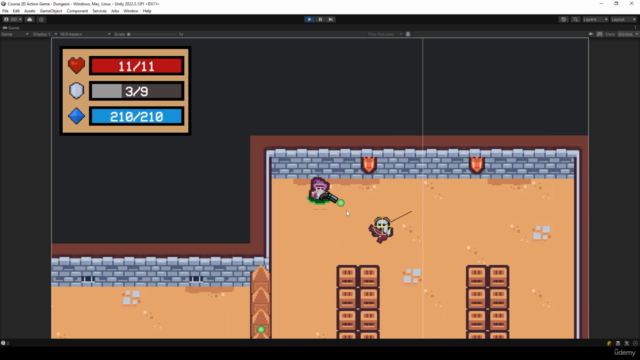Screen dimensions: 640x360
Task: Open Game tab kebab options menu
Action: click(636, 28)
